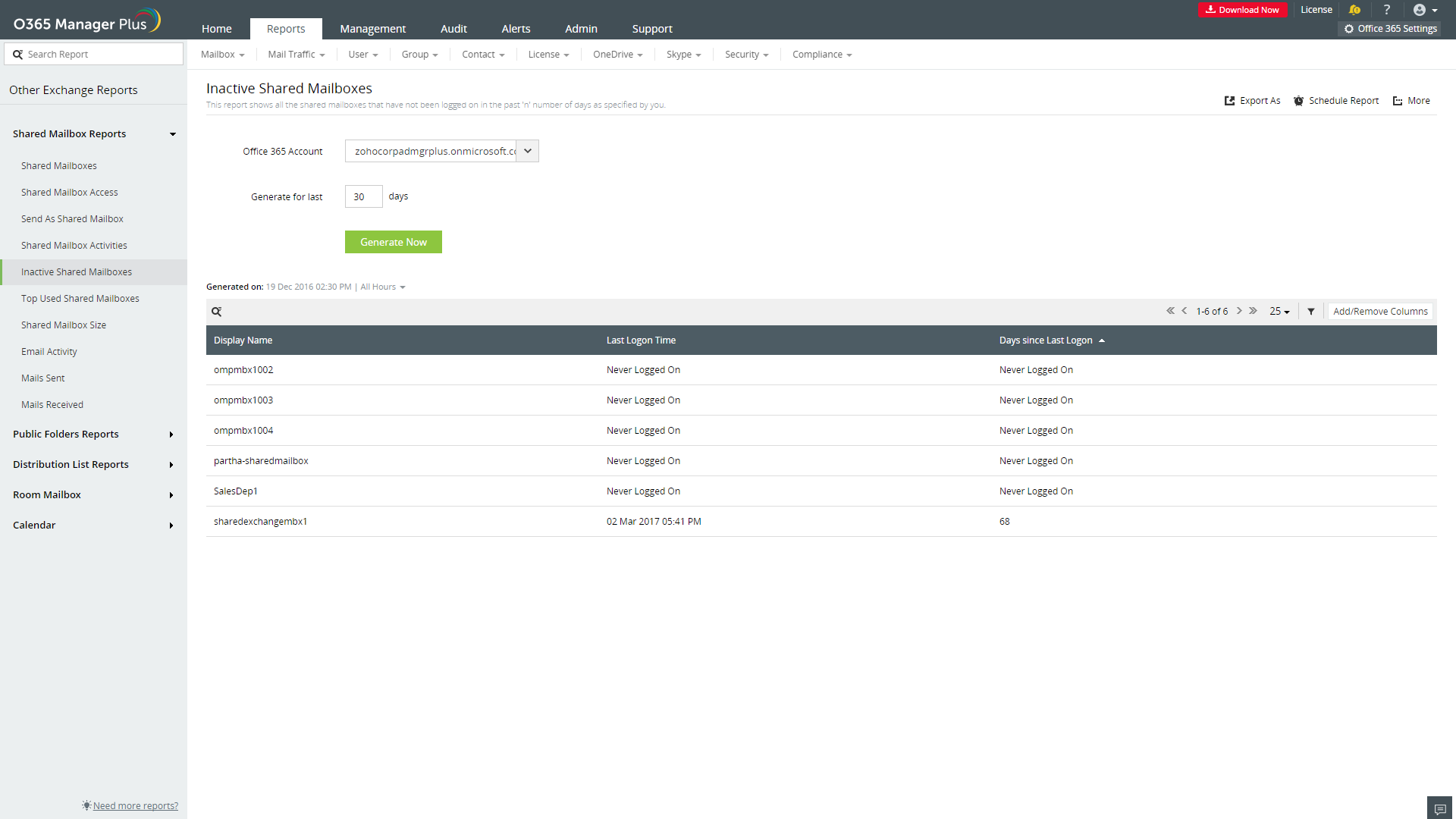The width and height of the screenshot is (1456, 819).
Task: Click the days number input field
Action: coord(363,196)
